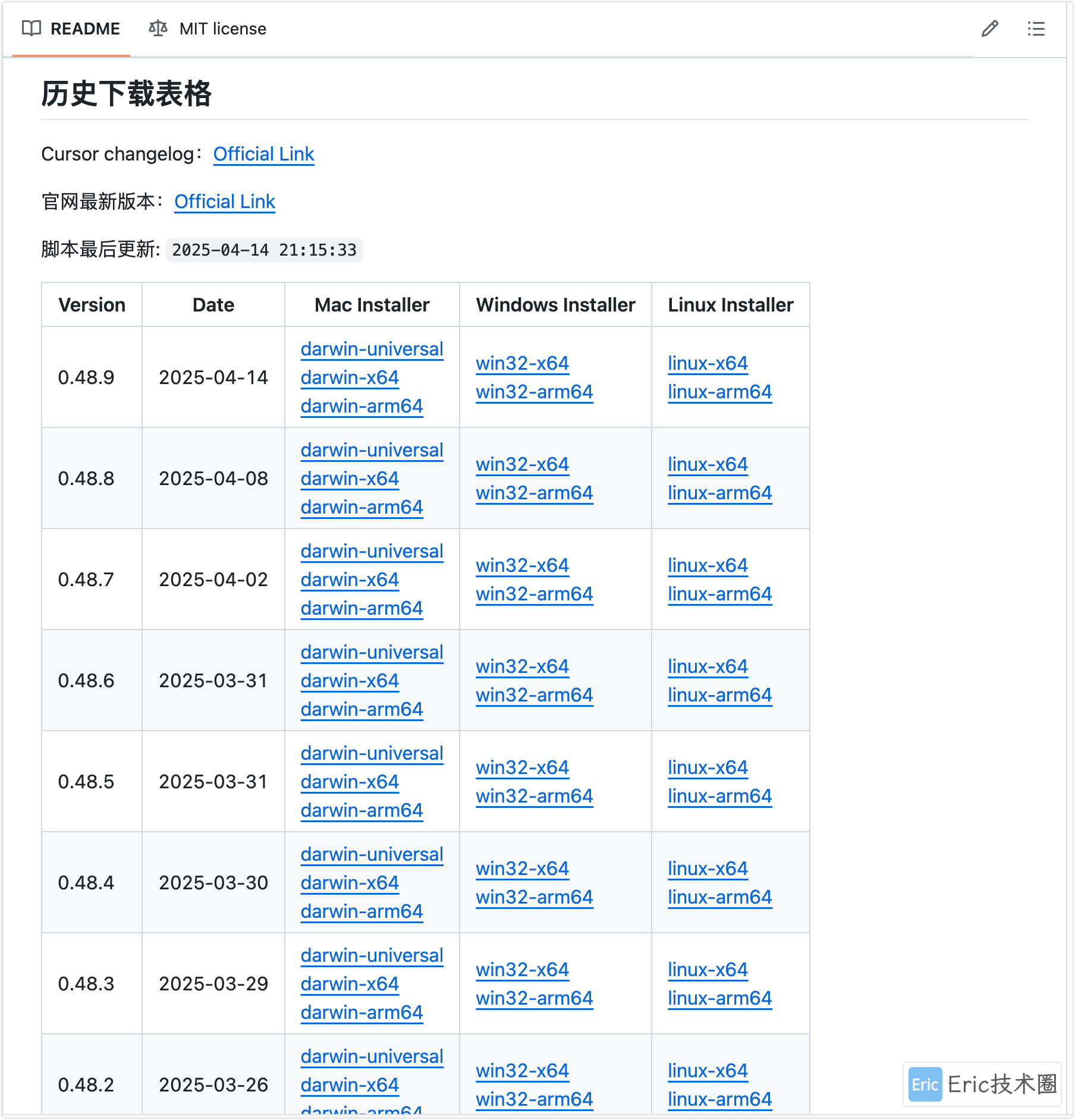Download darwin-x64 for version 0.48.9

click(x=350, y=377)
